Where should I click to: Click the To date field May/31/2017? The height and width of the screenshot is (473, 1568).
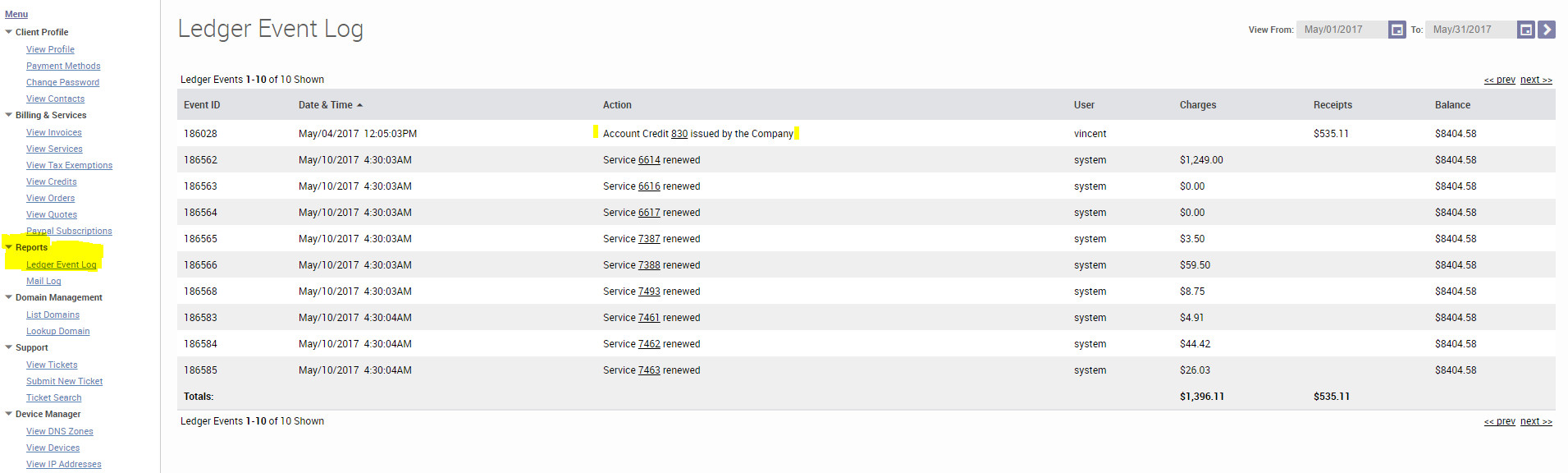[x=1470, y=30]
